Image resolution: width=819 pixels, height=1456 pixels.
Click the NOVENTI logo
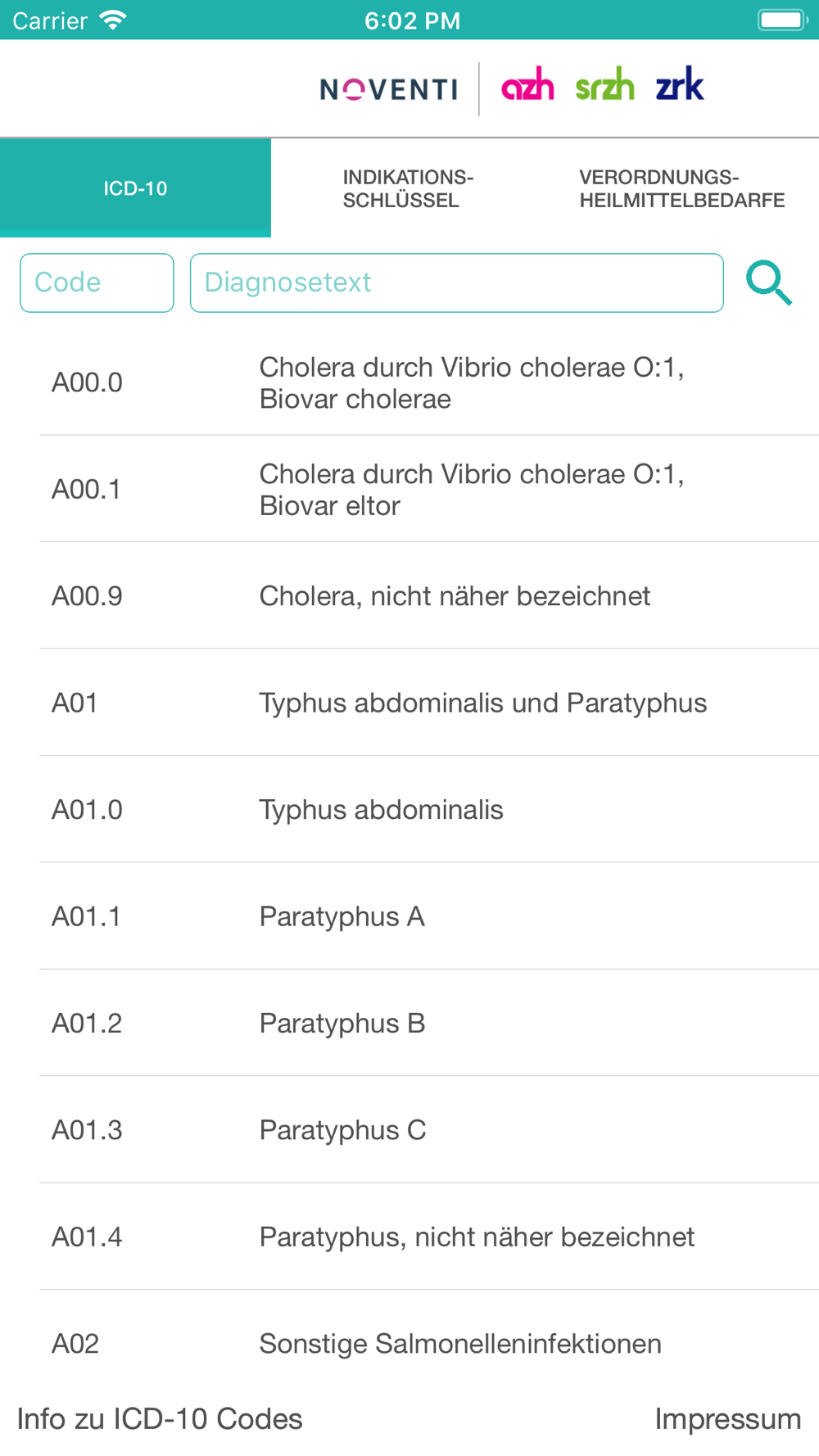point(389,89)
